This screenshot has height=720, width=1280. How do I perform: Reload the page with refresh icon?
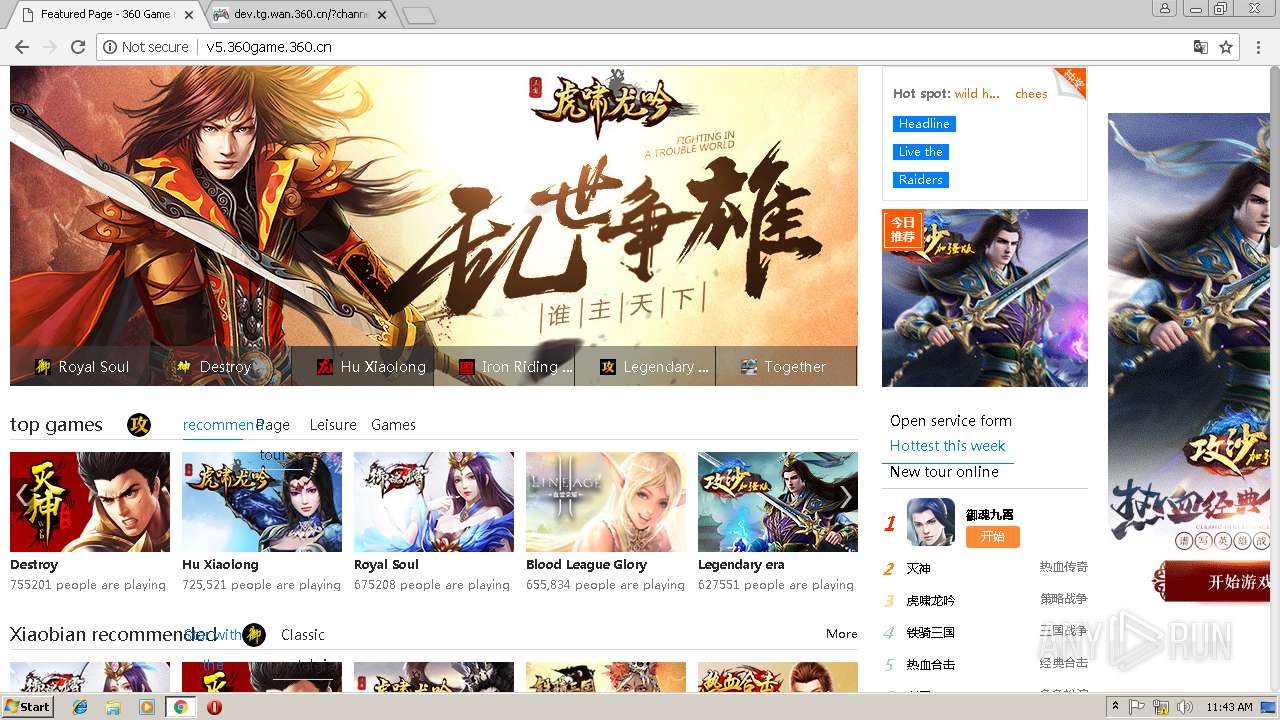click(x=77, y=47)
